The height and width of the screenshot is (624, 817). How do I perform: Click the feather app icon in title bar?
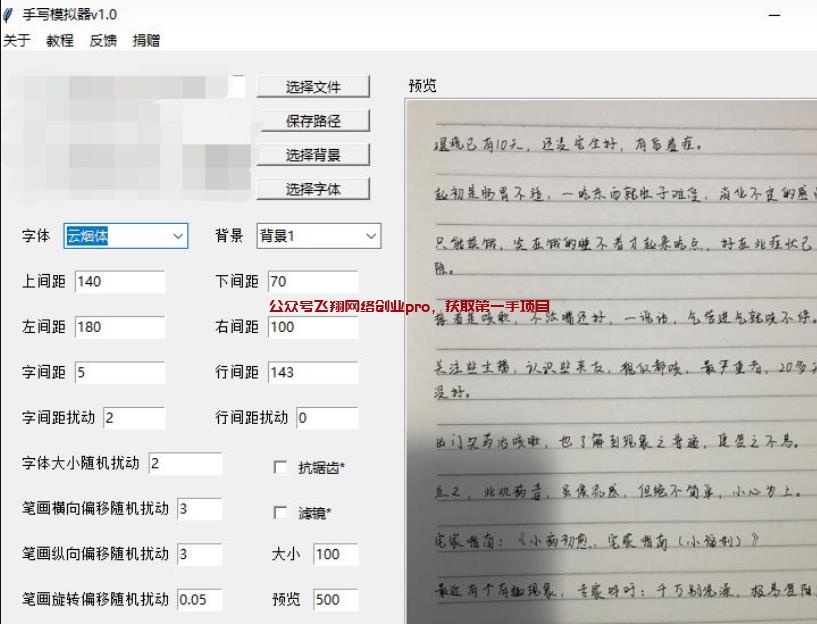pyautogui.click(x=9, y=15)
